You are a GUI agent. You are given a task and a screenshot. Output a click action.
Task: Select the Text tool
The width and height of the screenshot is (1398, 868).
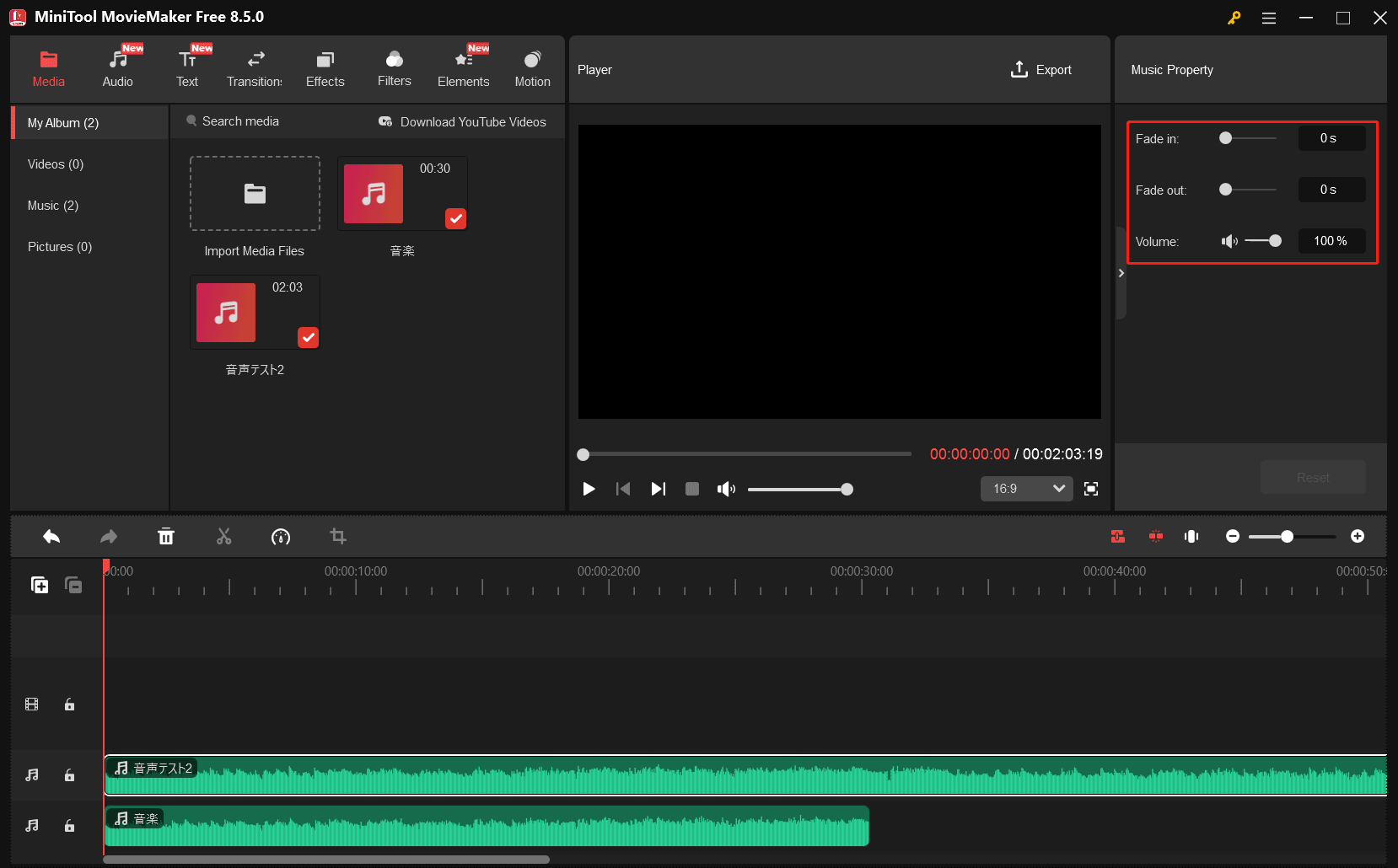click(x=187, y=67)
